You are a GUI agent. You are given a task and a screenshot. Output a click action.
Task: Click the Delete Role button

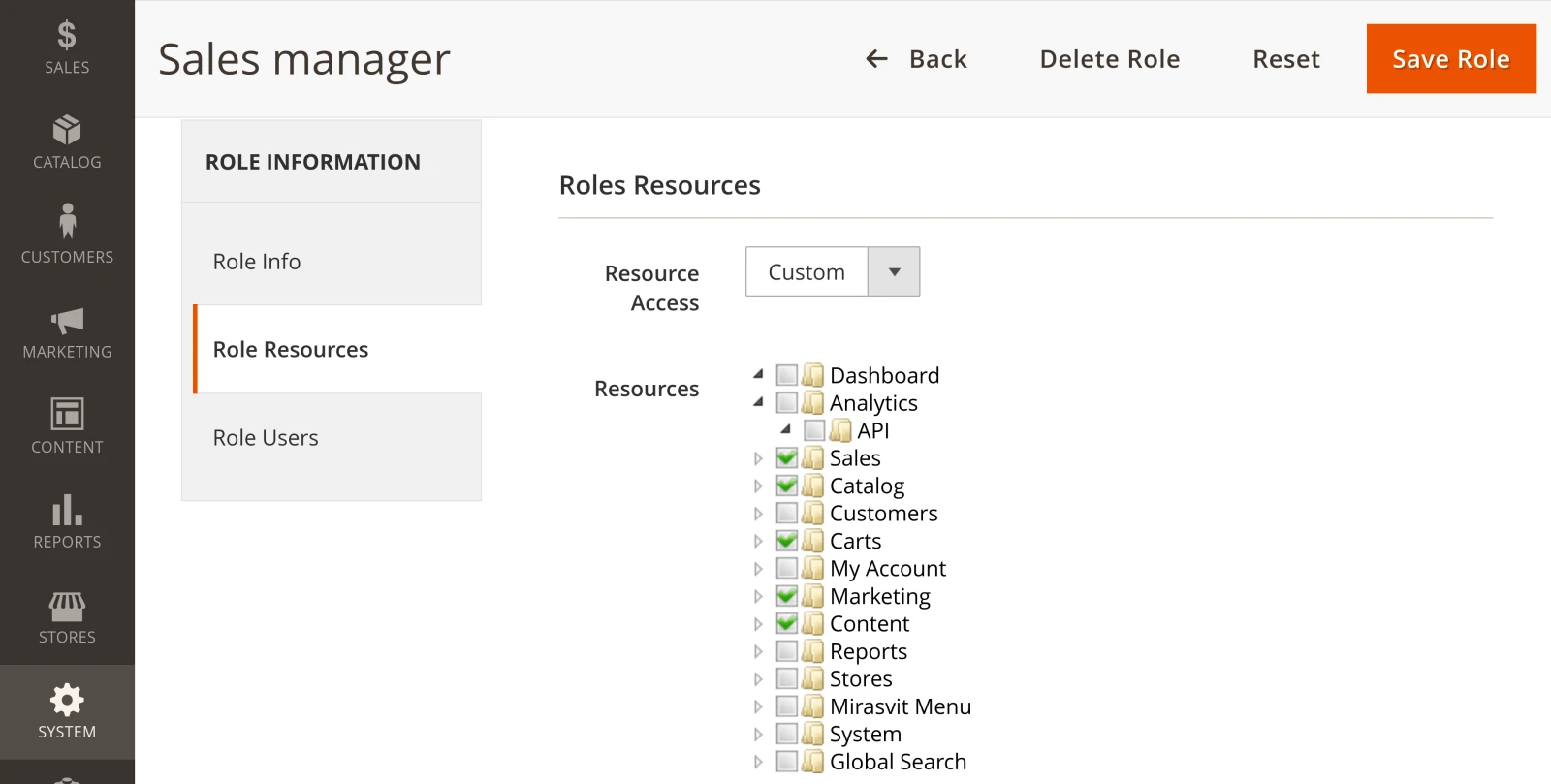click(1110, 59)
